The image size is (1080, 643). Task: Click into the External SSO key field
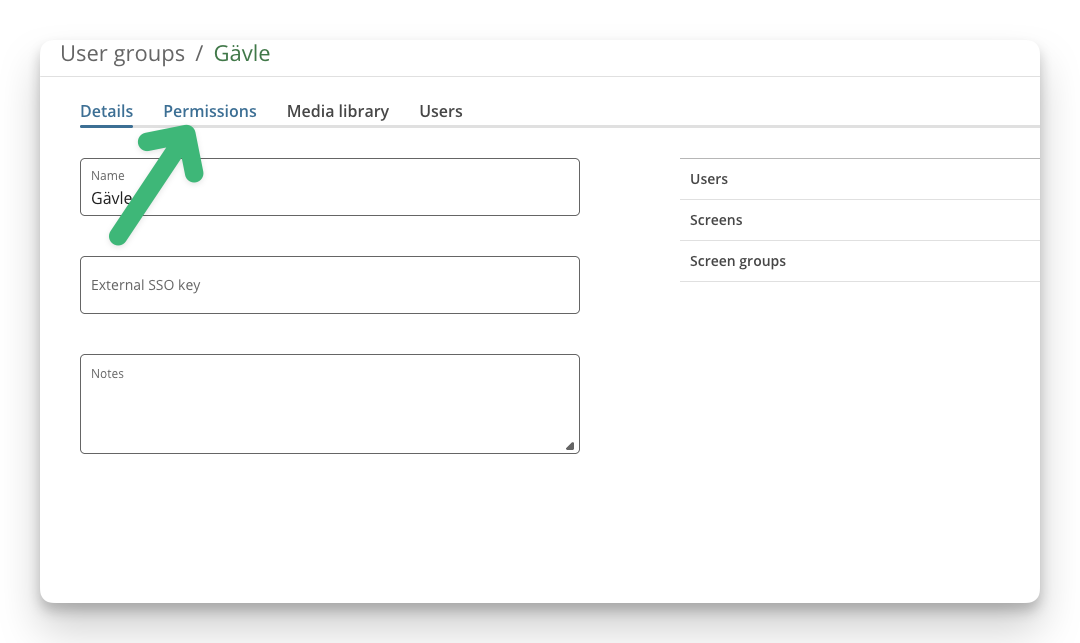330,285
